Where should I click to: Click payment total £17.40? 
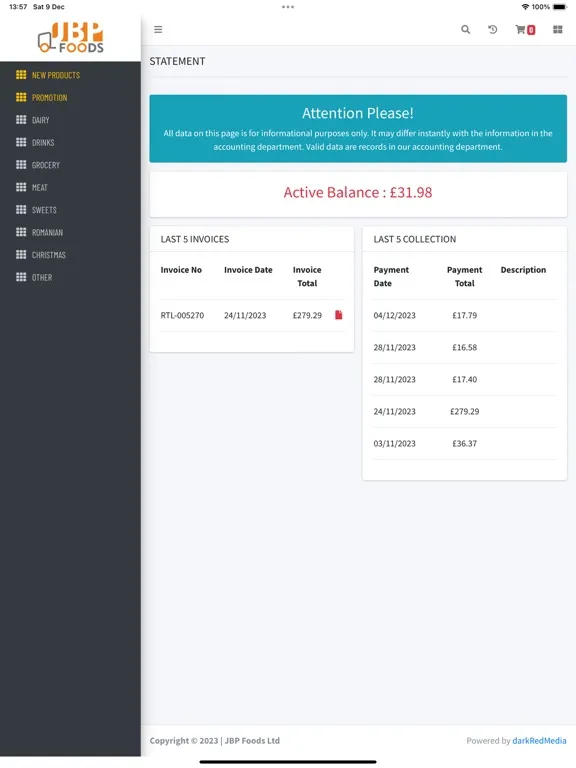click(464, 380)
